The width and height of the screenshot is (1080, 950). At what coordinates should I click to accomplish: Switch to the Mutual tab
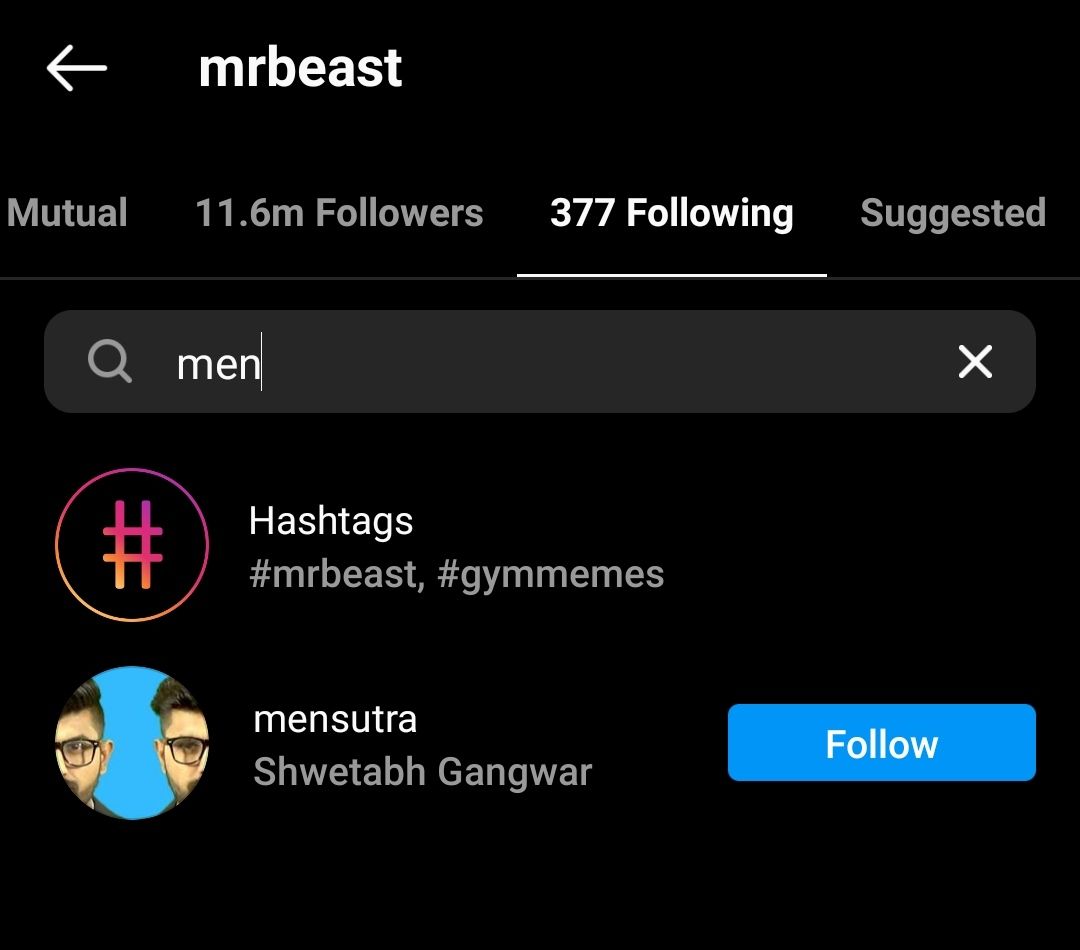tap(67, 213)
